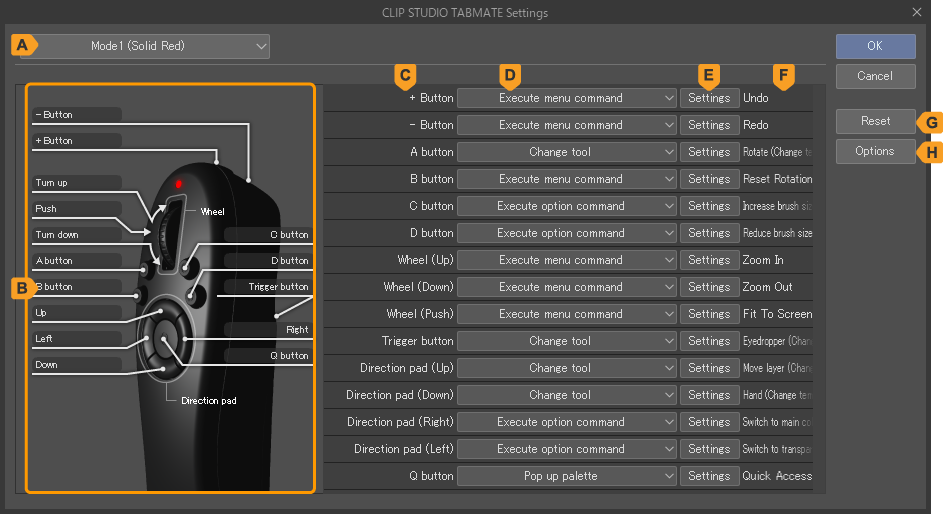Click the wheel on the TABMATE device image

coord(170,234)
